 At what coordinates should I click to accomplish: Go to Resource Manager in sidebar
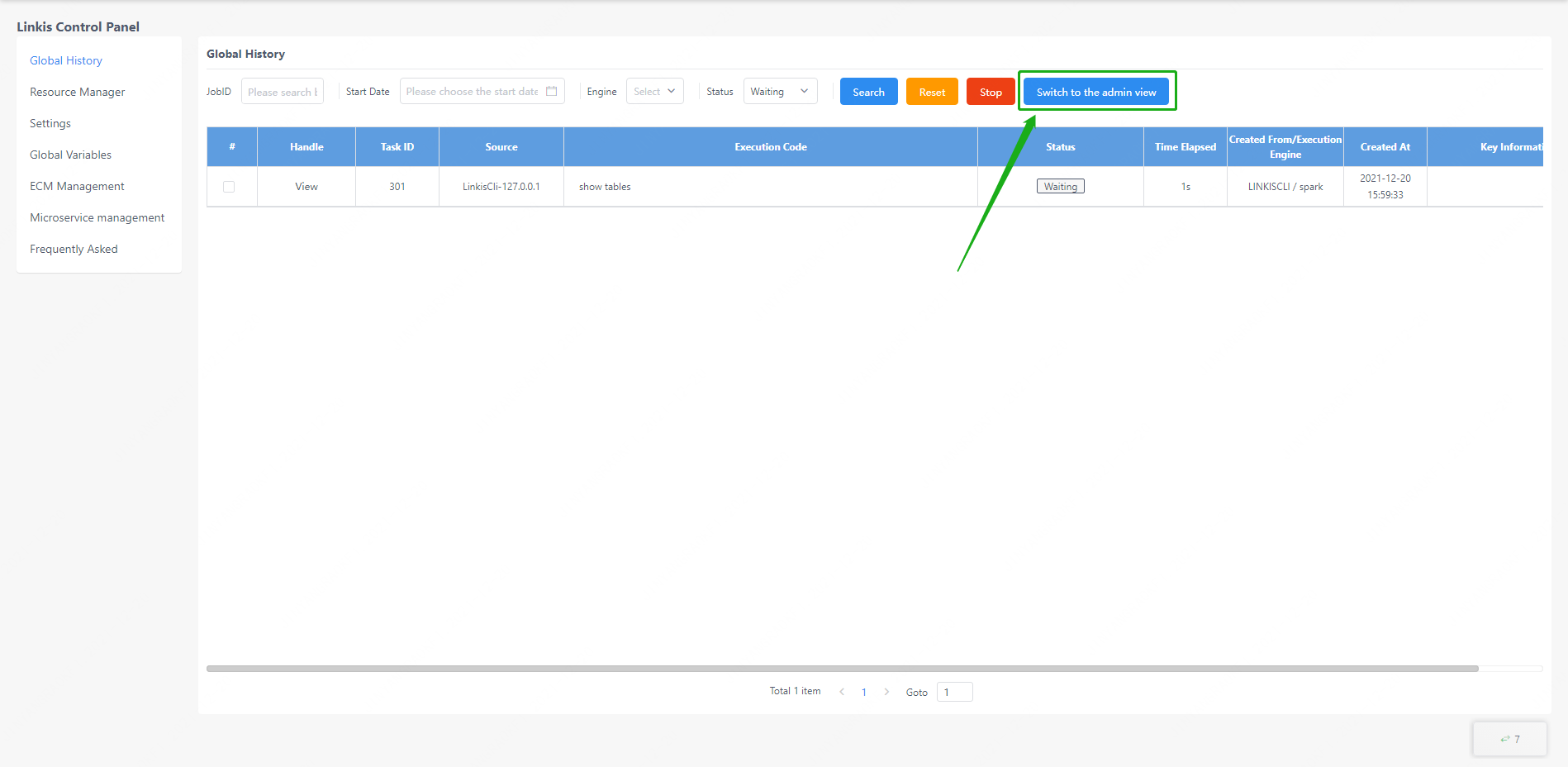pyautogui.click(x=78, y=92)
